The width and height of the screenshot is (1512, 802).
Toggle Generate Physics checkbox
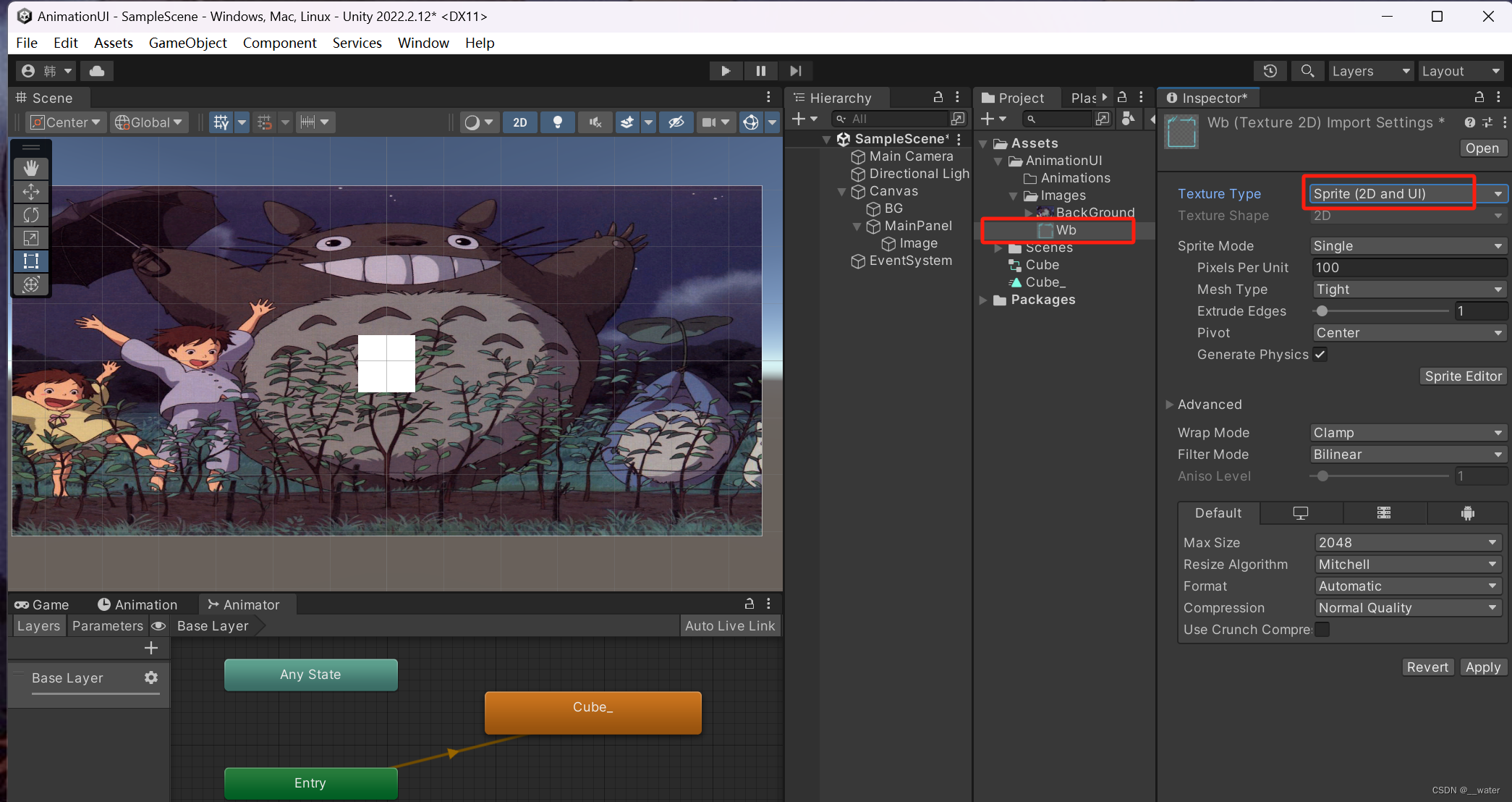(x=1320, y=355)
